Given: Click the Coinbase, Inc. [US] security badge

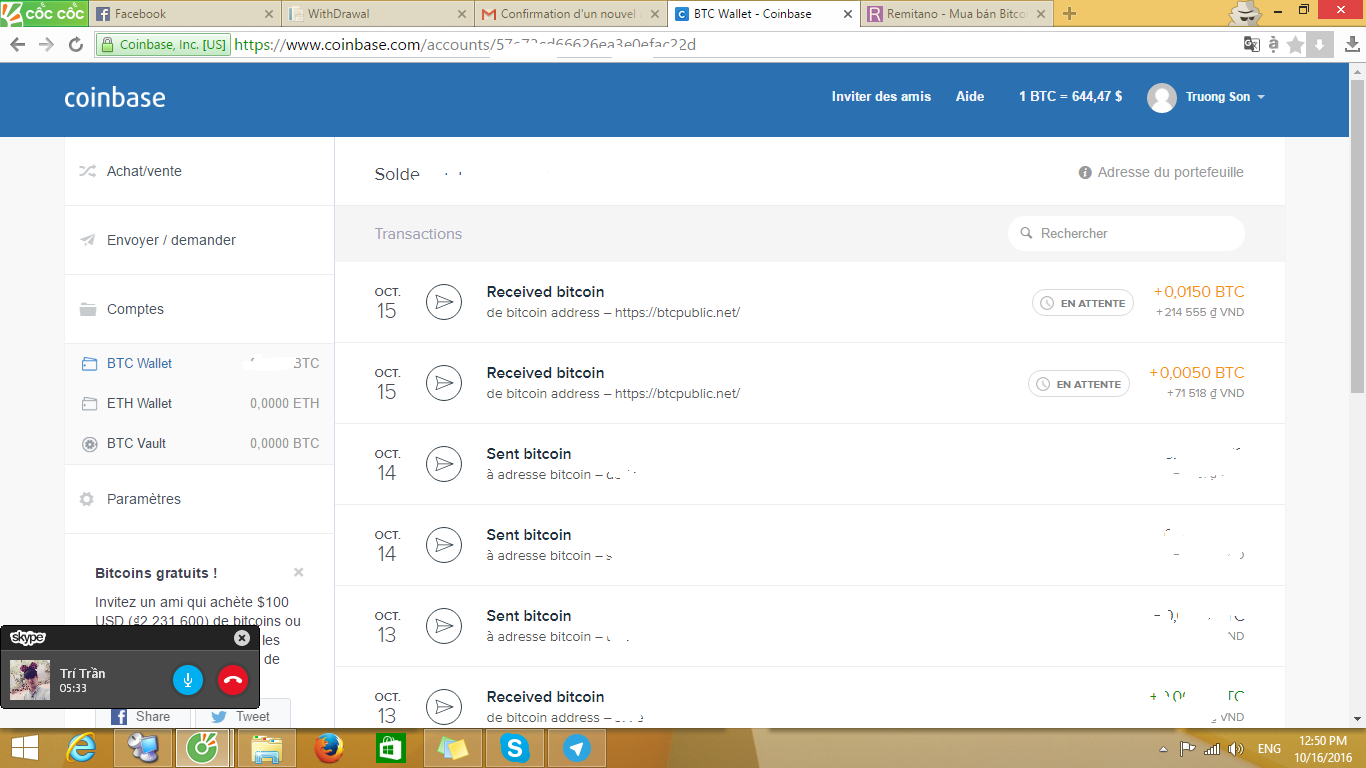Looking at the screenshot, I should click(163, 45).
